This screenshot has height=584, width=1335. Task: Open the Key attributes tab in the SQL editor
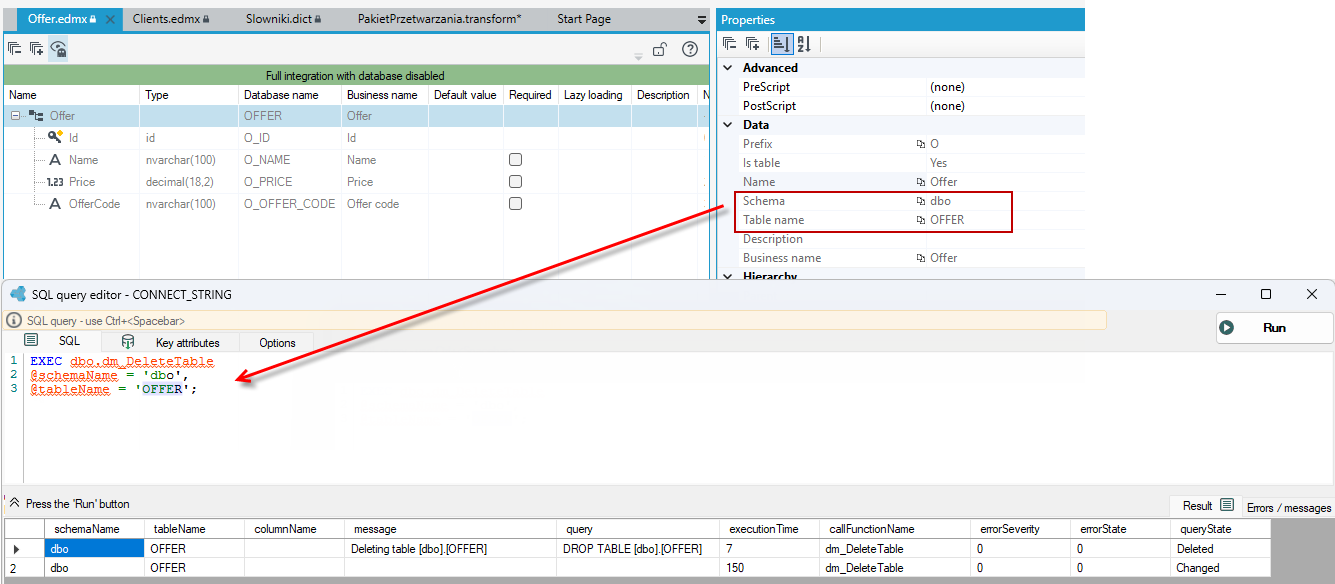tap(171, 343)
